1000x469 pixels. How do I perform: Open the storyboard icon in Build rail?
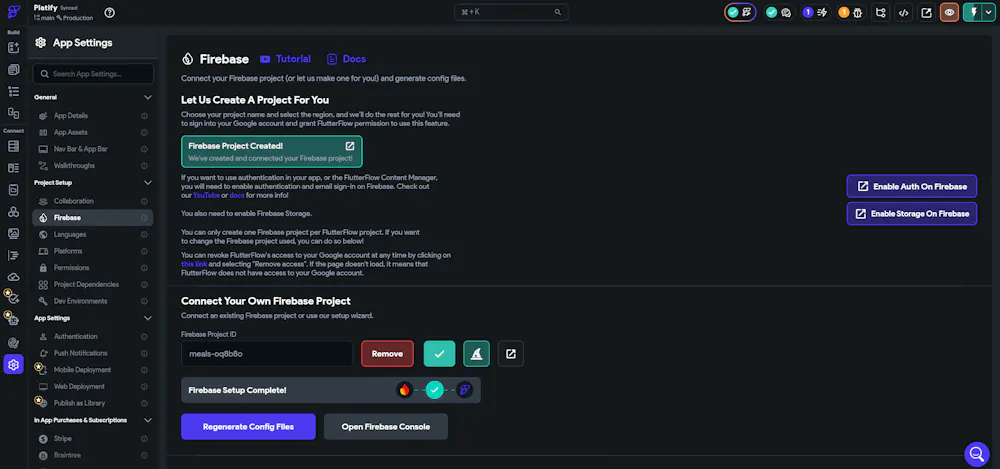pyautogui.click(x=13, y=113)
